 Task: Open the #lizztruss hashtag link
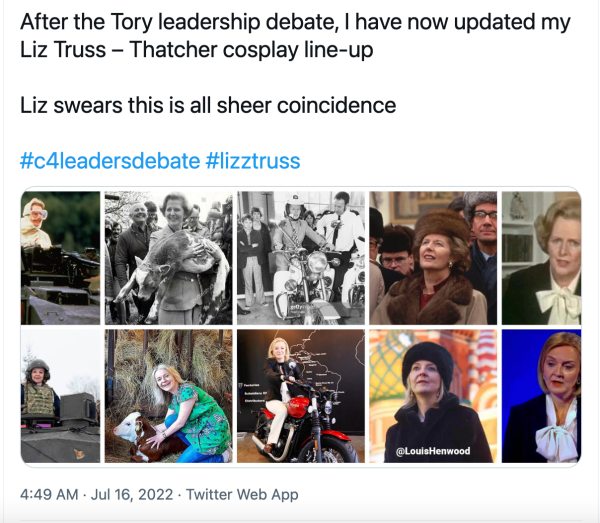tap(253, 161)
